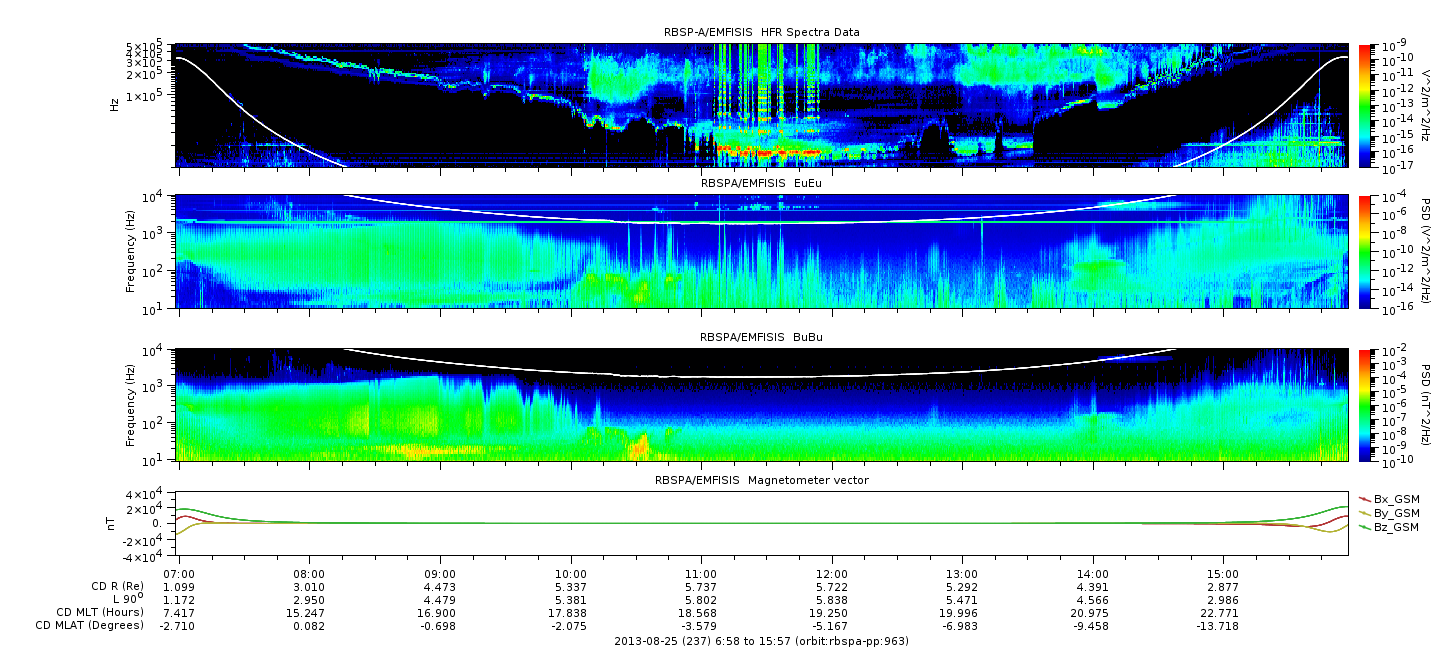Click the RBSPA/EMFISIS EuEu panel title
The width and height of the screenshot is (1447, 658).
coord(762,184)
